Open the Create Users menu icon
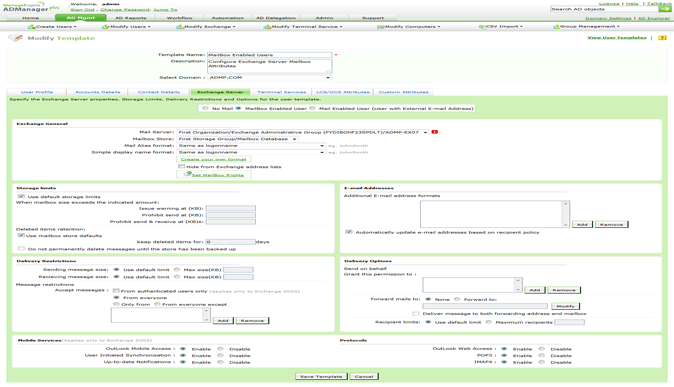Viewport: 674px width, 387px height. pyautogui.click(x=31, y=27)
